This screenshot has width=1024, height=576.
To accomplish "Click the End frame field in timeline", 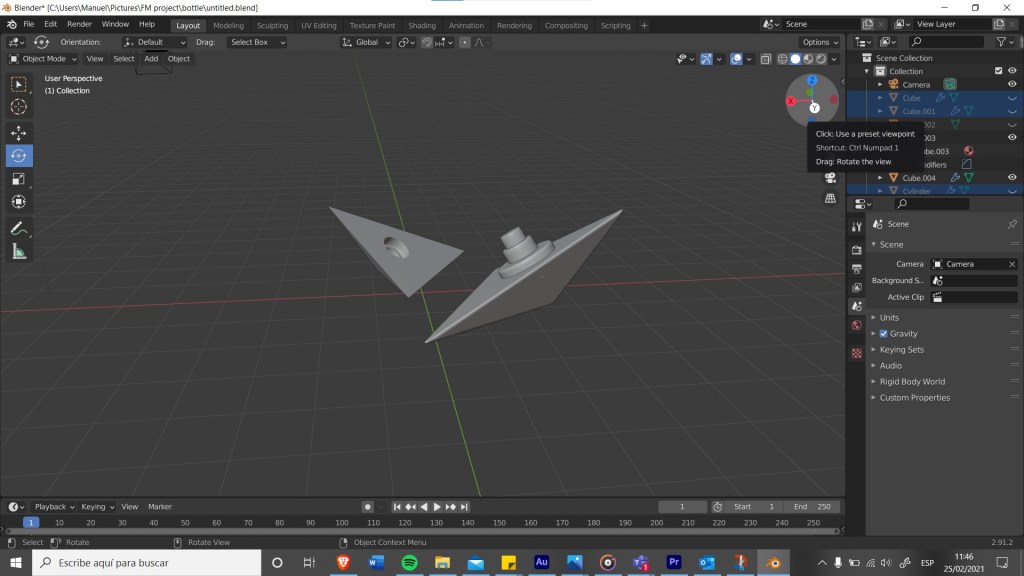I will (x=812, y=507).
